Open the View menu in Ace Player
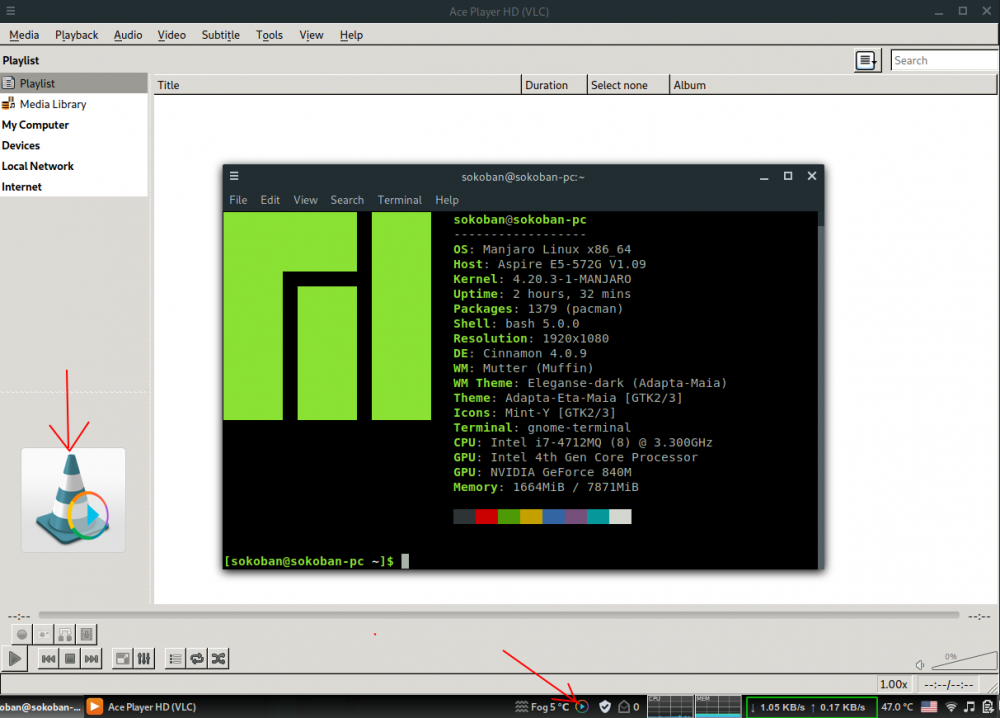Screen dimensions: 1000x718 pyautogui.click(x=311, y=35)
